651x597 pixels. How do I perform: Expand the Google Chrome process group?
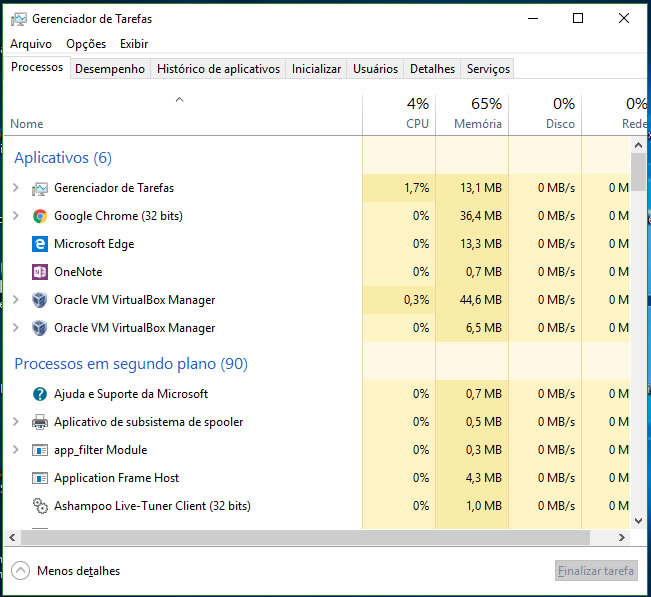click(x=16, y=215)
